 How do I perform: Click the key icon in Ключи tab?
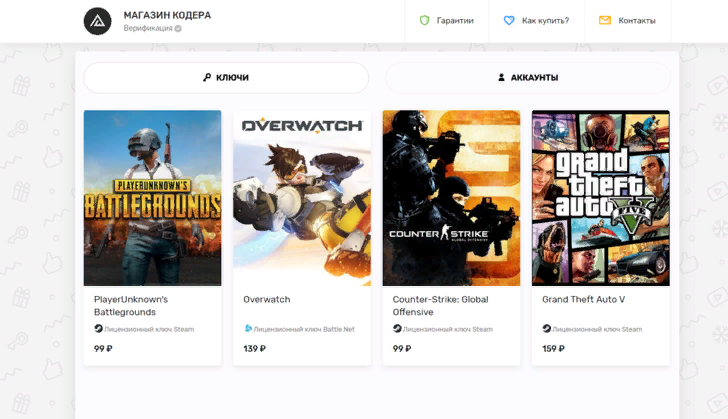(x=207, y=77)
